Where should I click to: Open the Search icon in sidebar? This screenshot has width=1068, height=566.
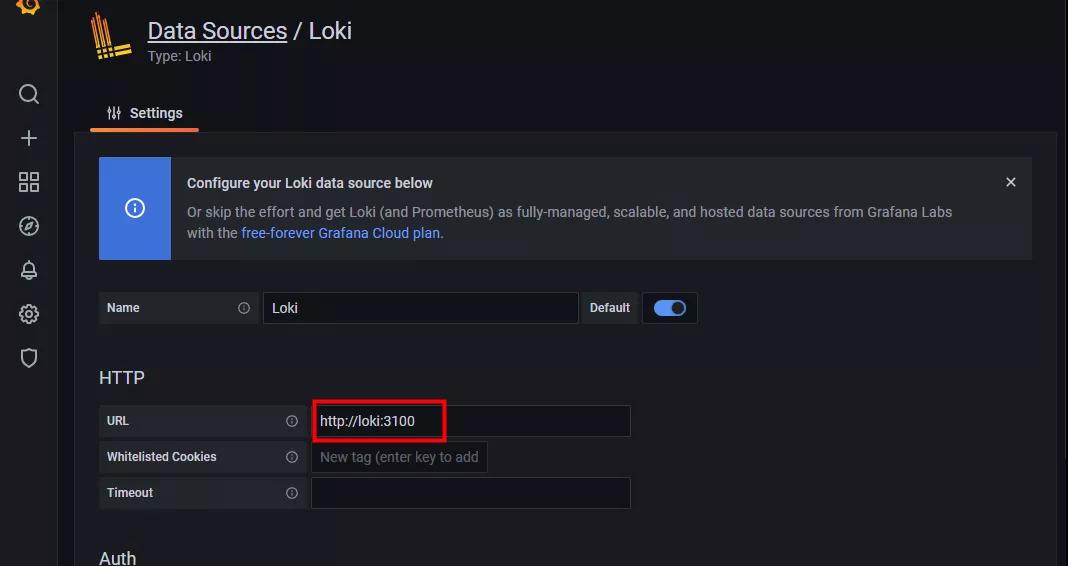(29, 94)
